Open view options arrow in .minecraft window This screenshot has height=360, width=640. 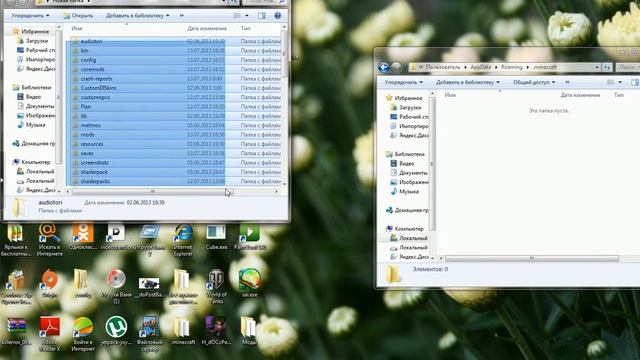620,82
